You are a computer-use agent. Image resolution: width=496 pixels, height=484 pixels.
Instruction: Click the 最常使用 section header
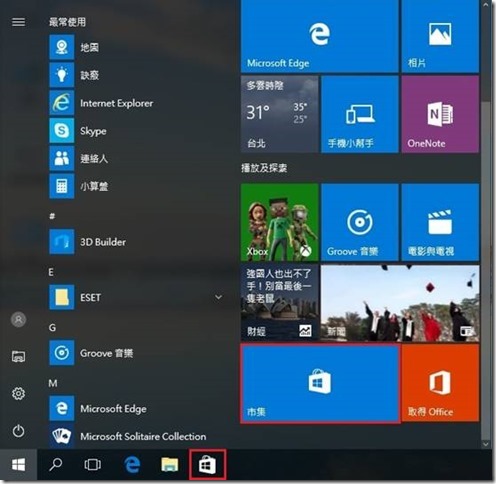click(x=67, y=22)
